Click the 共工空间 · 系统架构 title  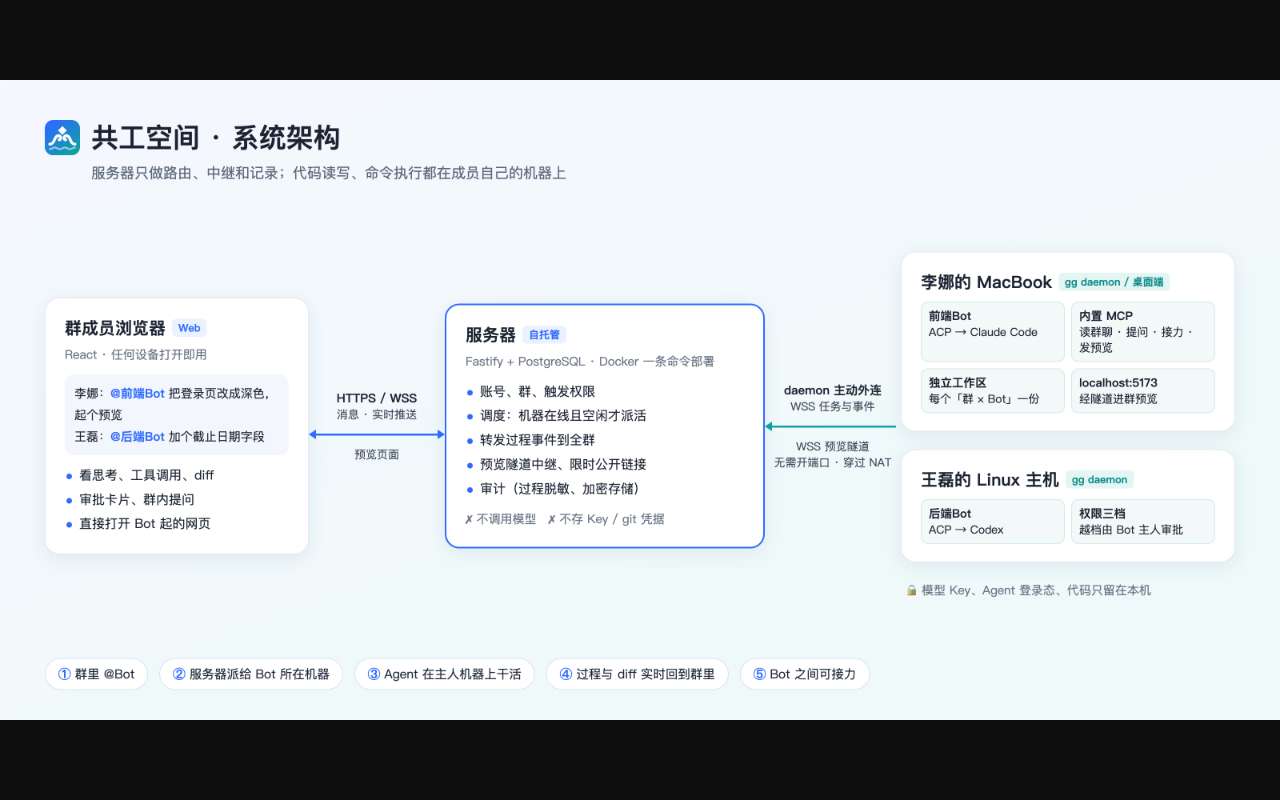[x=216, y=138]
